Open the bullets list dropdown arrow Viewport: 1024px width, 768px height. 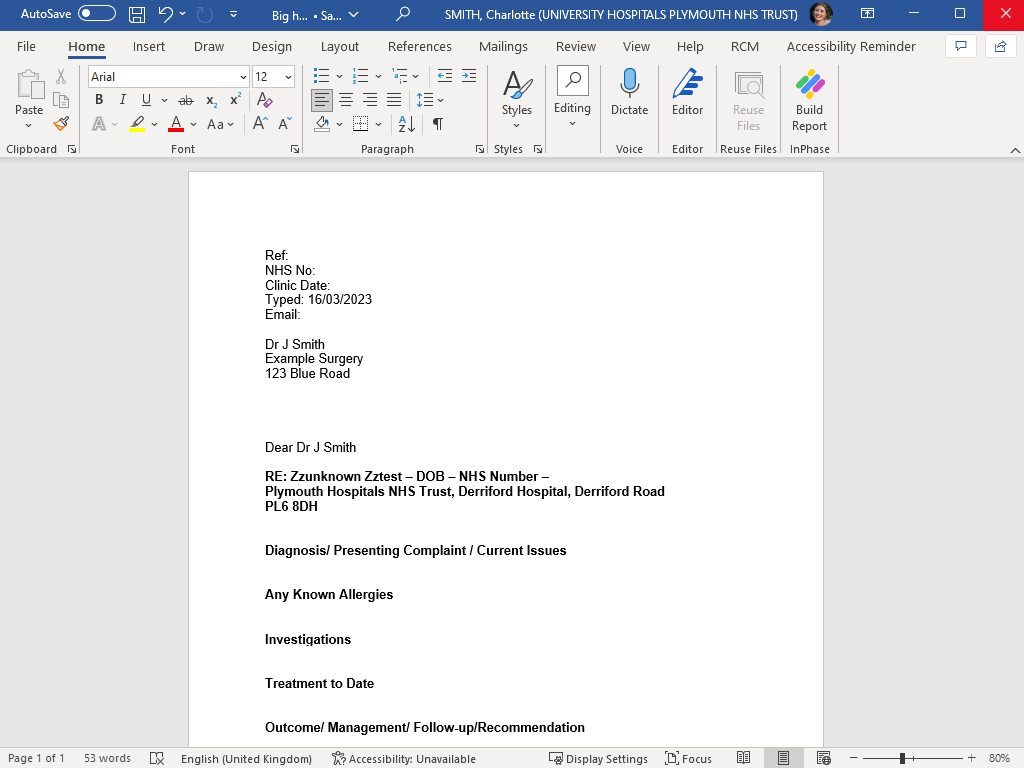[x=339, y=76]
